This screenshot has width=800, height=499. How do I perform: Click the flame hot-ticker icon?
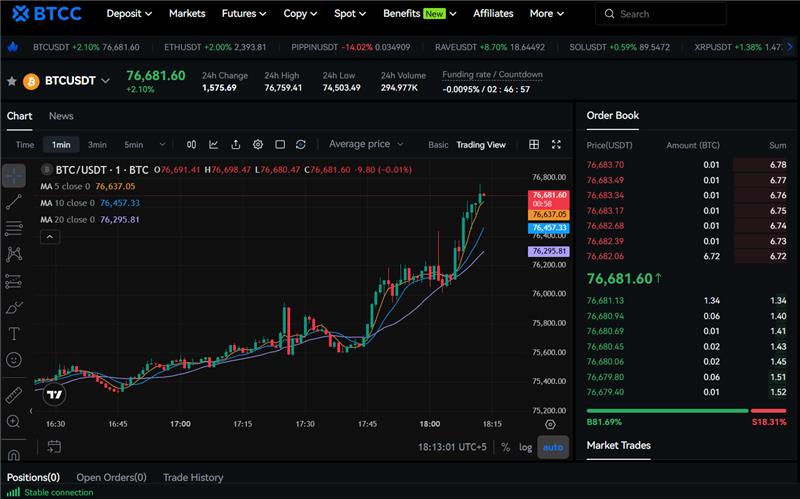[13, 47]
